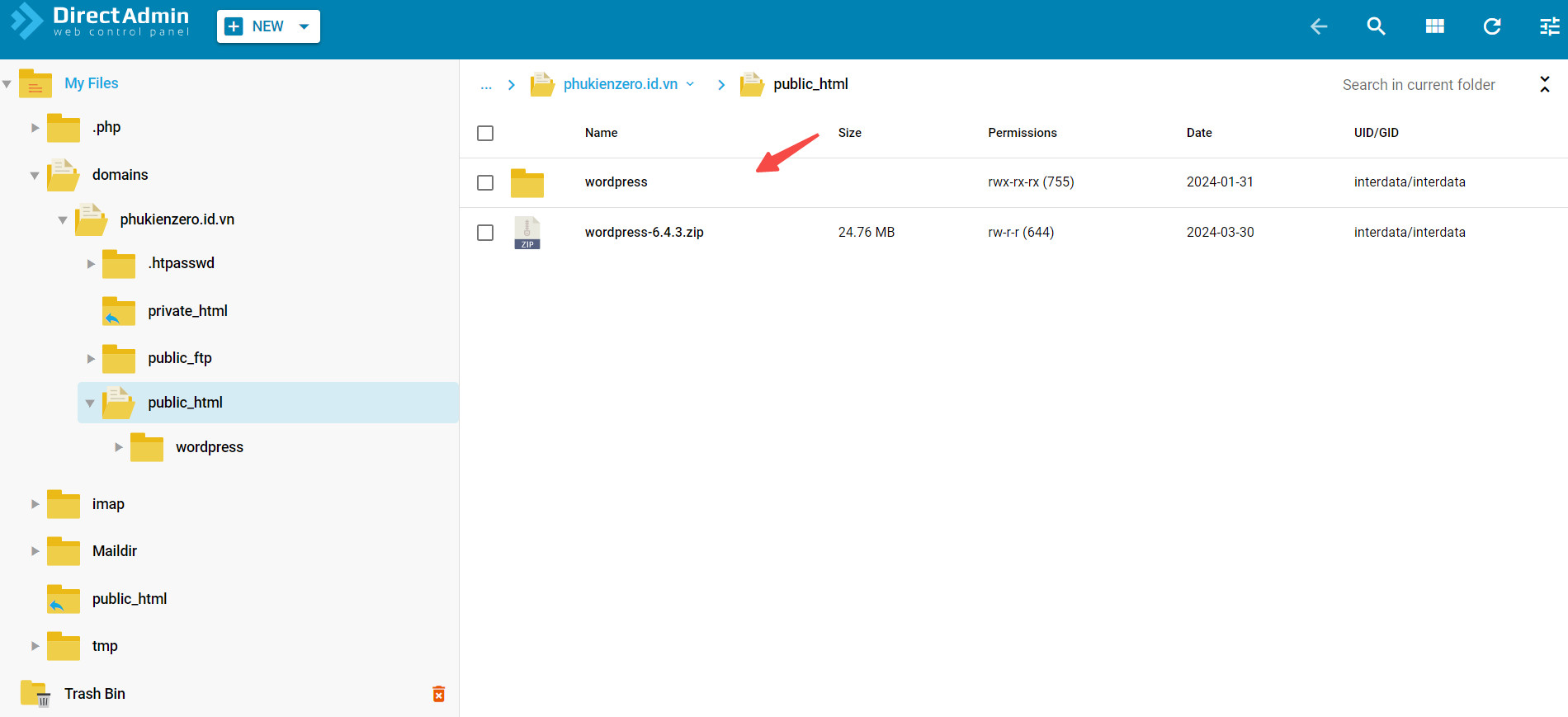Screen dimensions: 1568x717
Task: Sort files by Name column
Action: click(x=602, y=133)
